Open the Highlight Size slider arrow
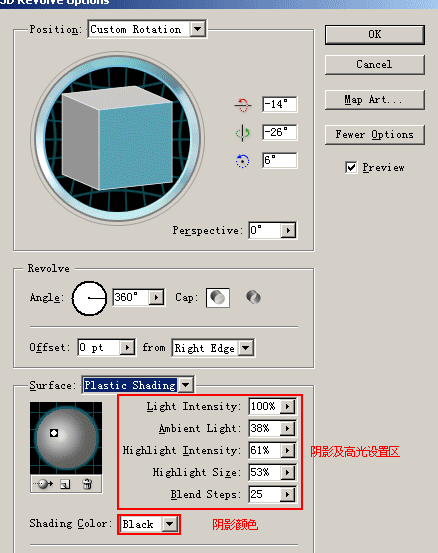This screenshot has width=438, height=553. pos(288,473)
